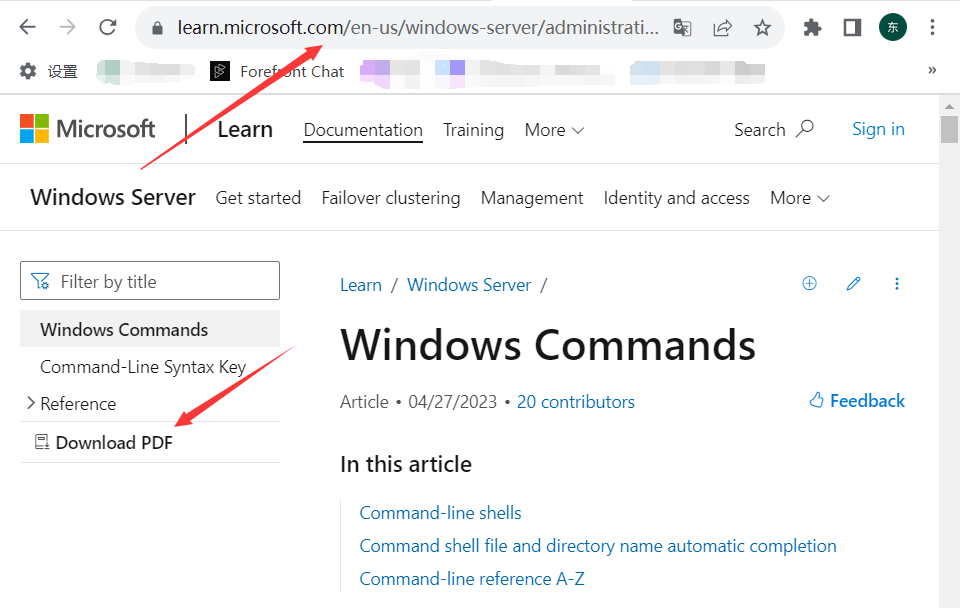Open the Get started menu item
Screen dimensions: 960x608
258,198
